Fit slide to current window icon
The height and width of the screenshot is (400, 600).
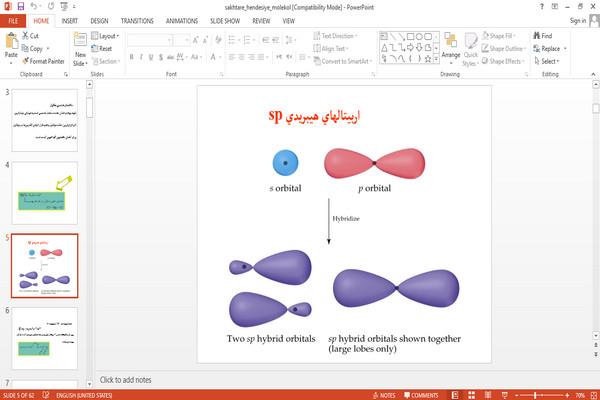(x=594, y=395)
